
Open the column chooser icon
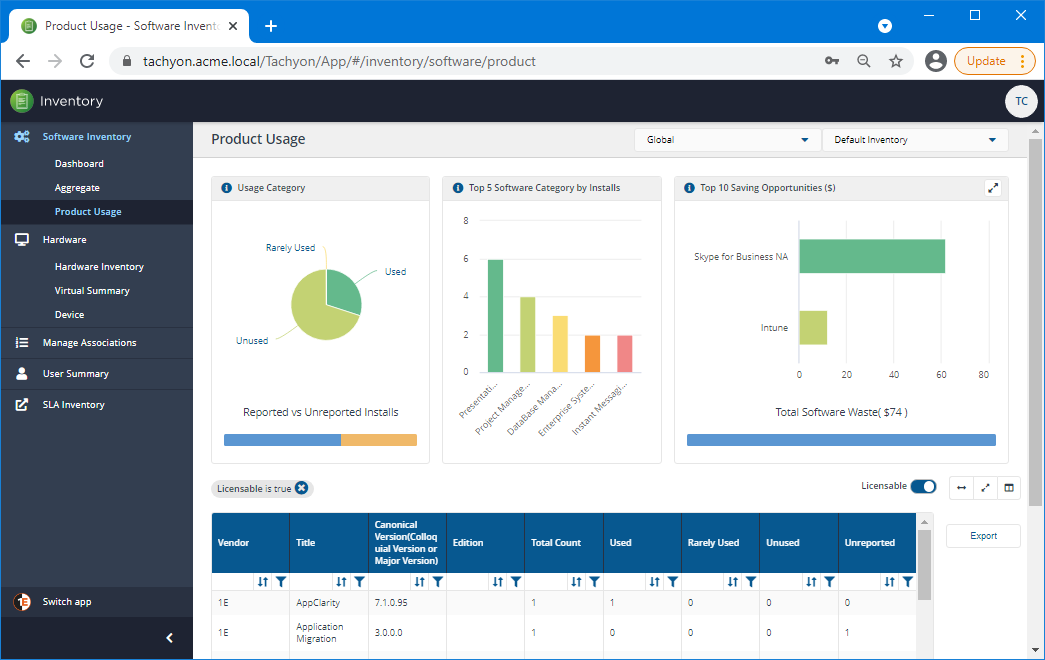[x=1009, y=488]
